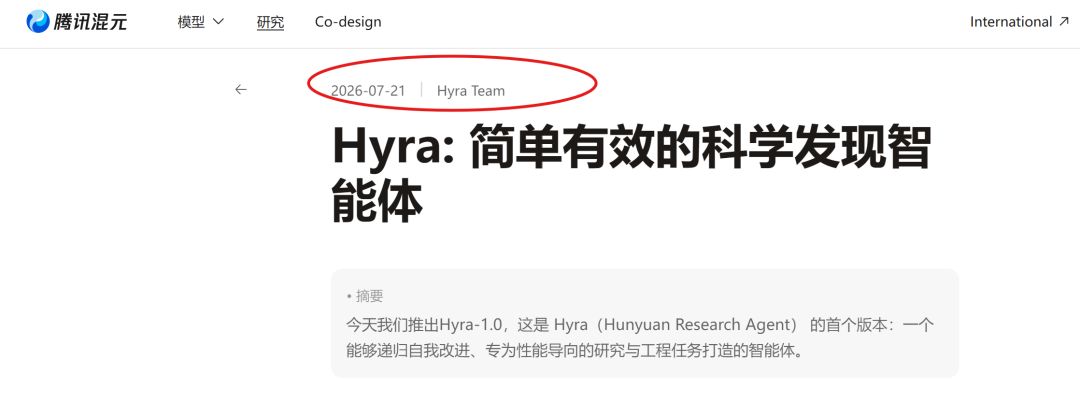Click the 摘要 label in the summary box

click(x=369, y=296)
